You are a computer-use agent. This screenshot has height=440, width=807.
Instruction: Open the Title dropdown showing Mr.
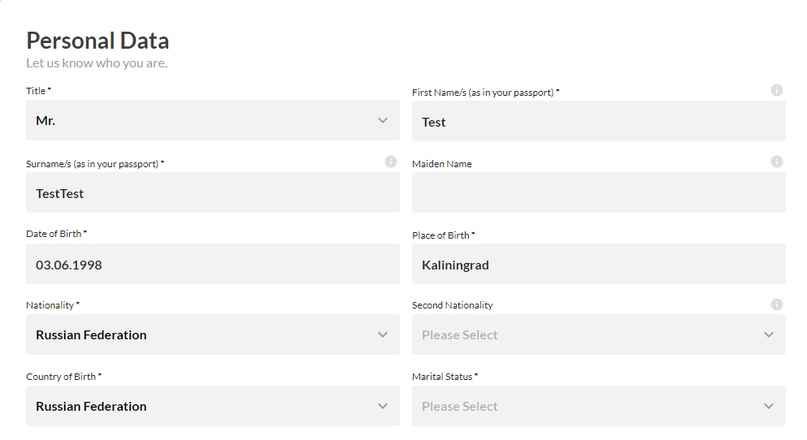coord(213,120)
